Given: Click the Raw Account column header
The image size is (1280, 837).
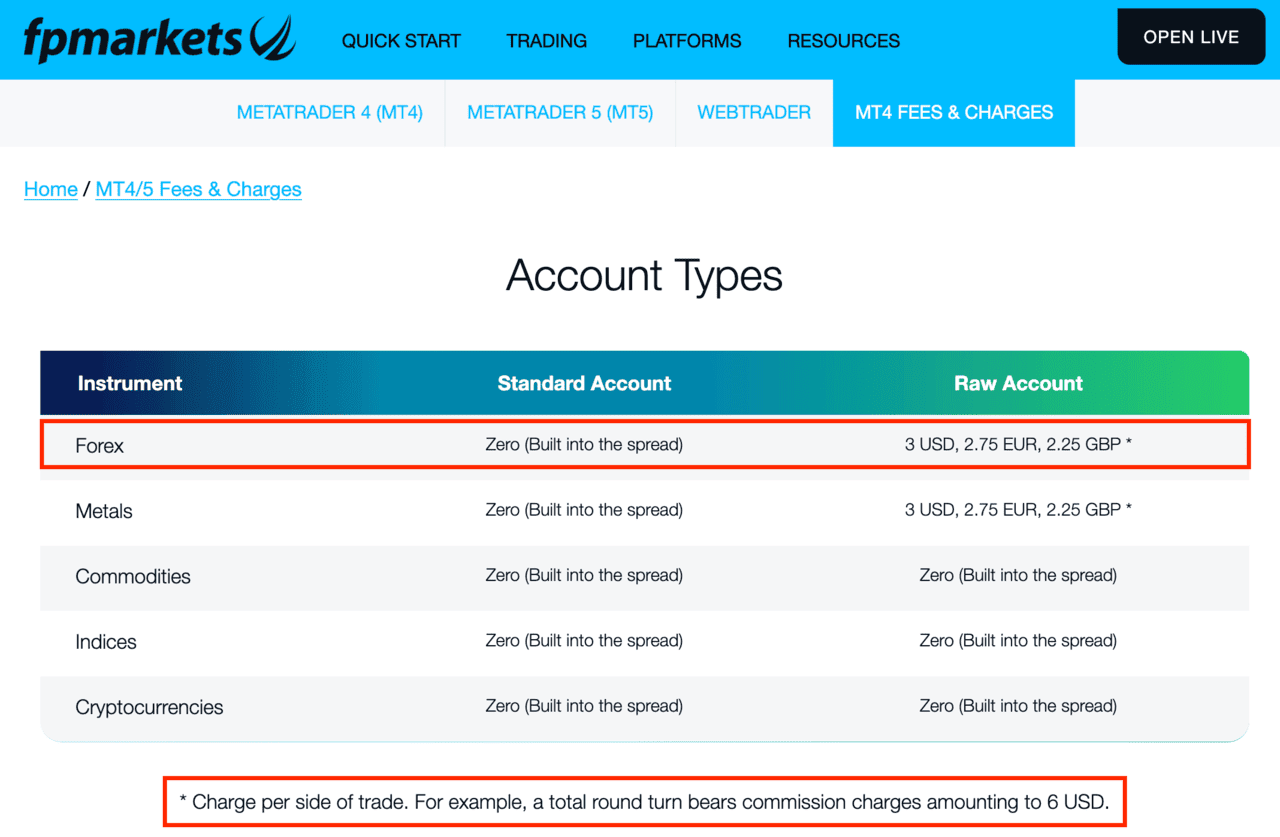Looking at the screenshot, I should [1018, 383].
